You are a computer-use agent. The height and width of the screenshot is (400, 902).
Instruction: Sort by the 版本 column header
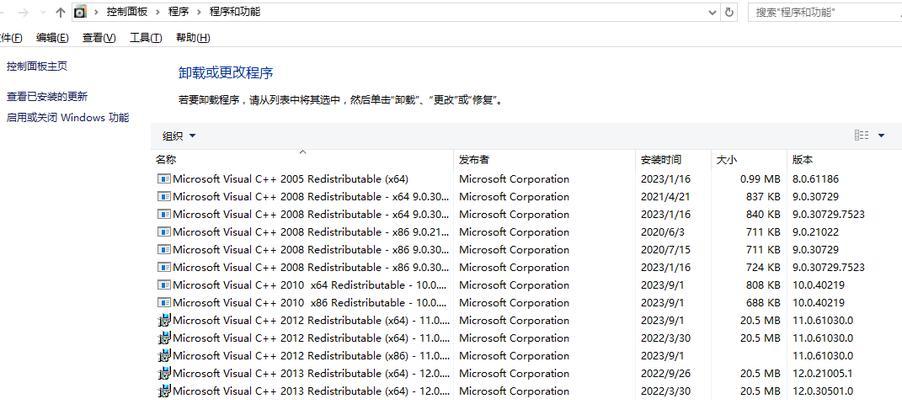(x=844, y=159)
